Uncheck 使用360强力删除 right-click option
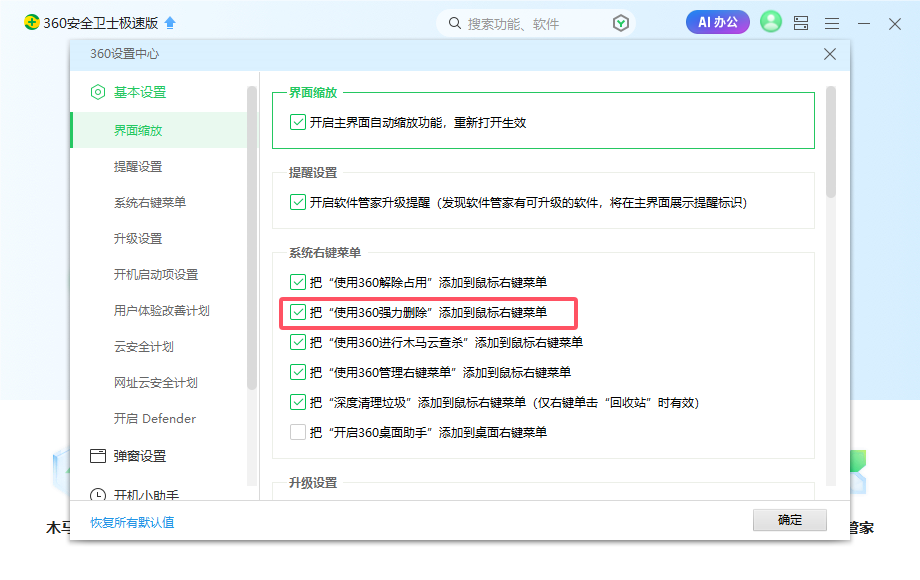 297,312
